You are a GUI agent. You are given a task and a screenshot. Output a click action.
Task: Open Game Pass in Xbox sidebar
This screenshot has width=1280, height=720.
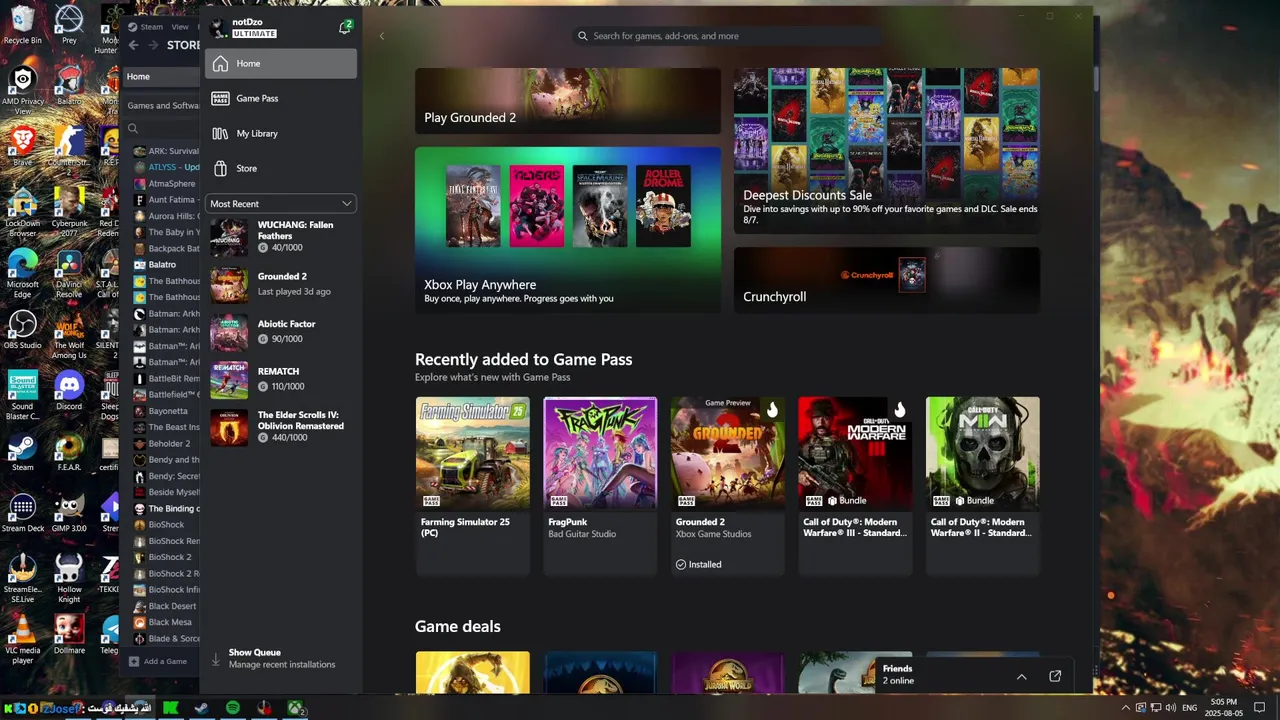point(281,98)
